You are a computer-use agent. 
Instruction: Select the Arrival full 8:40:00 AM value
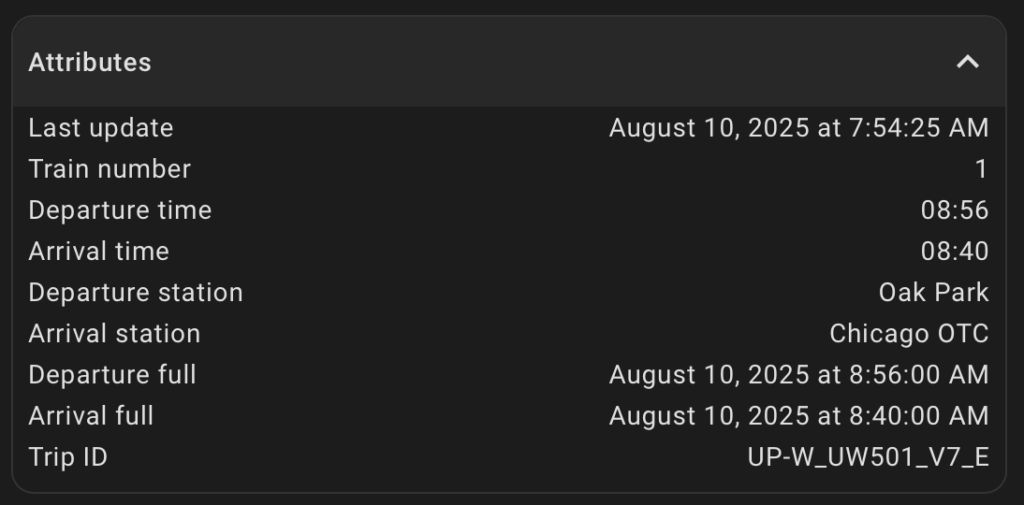click(x=799, y=416)
